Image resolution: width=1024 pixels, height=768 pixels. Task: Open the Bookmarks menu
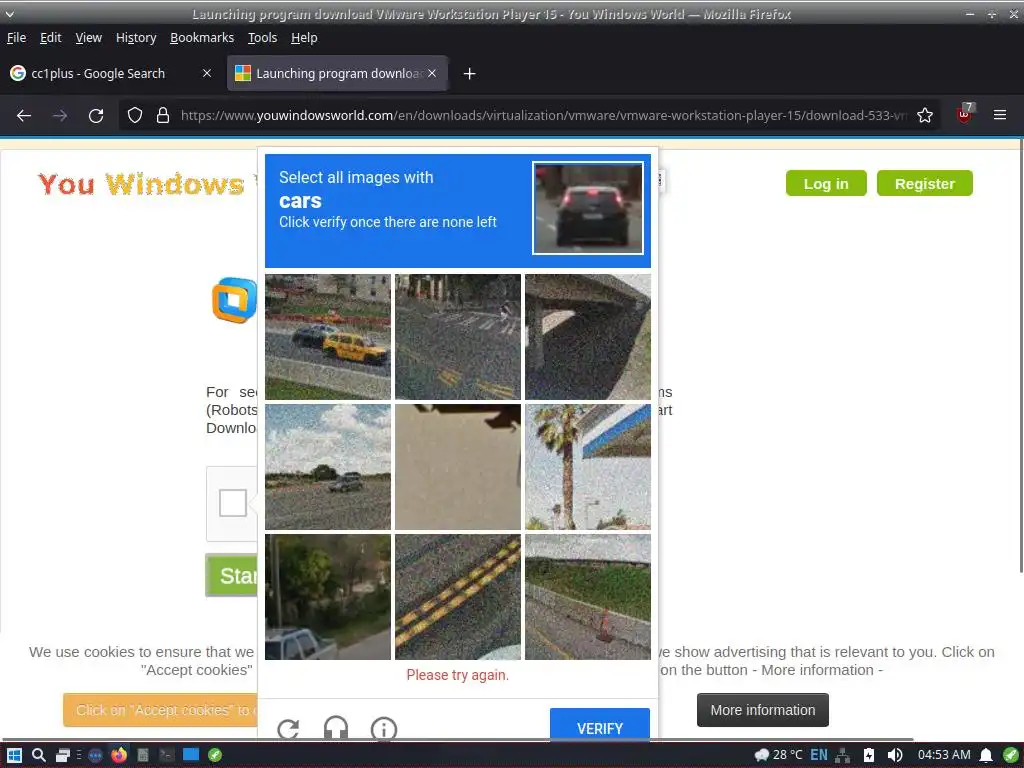(202, 38)
